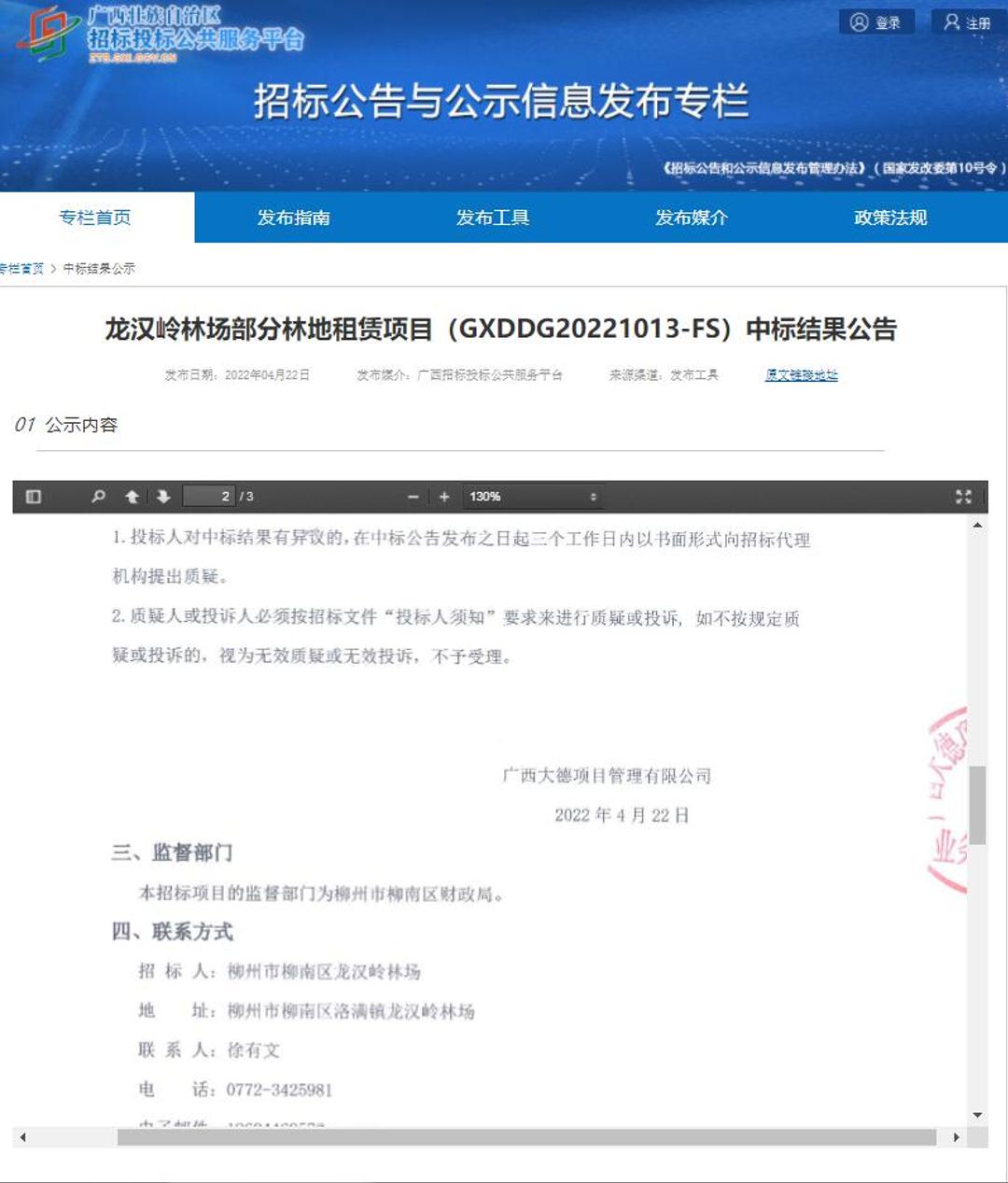Click the 01 公示内容 section heading
The image size is (1008, 1183).
pos(66,425)
